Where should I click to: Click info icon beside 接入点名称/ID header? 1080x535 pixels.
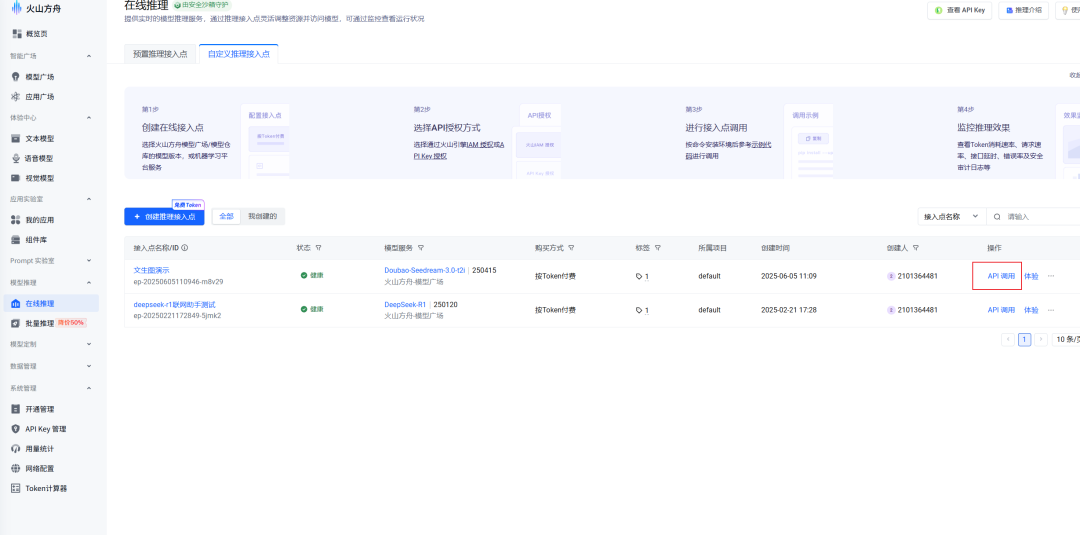pos(185,248)
